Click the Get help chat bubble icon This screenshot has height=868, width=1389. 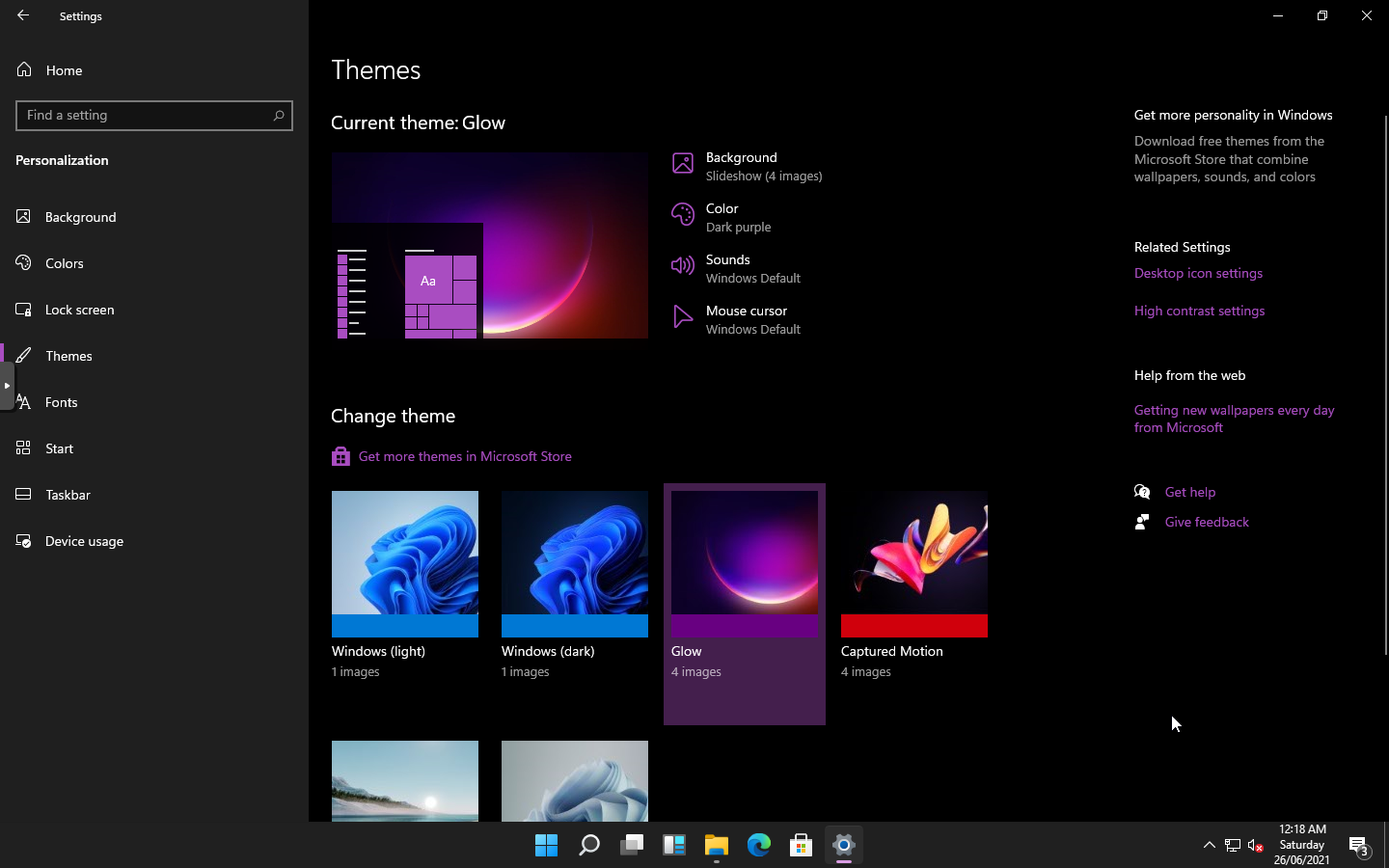click(1142, 492)
